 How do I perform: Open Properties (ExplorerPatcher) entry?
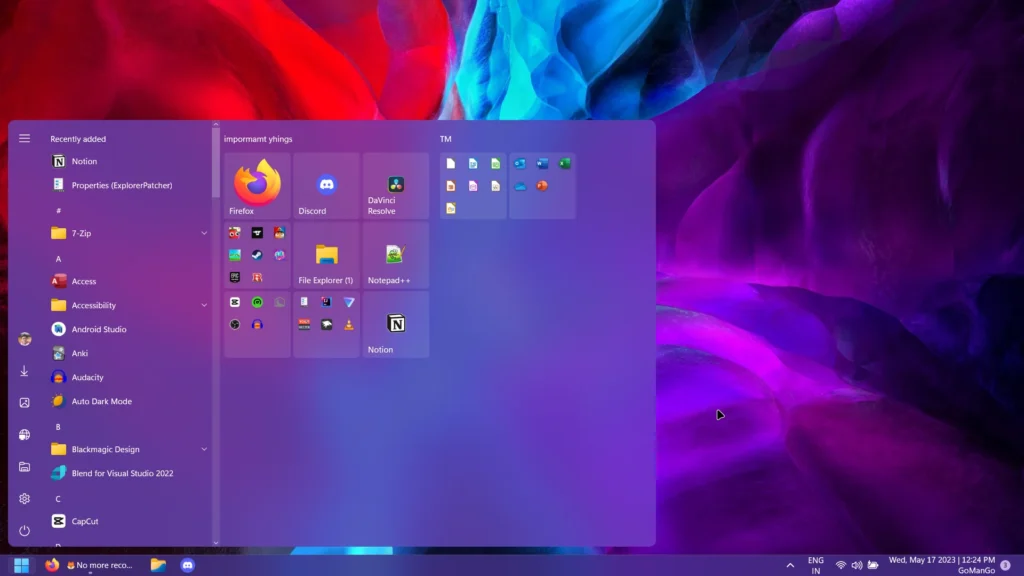click(x=129, y=185)
